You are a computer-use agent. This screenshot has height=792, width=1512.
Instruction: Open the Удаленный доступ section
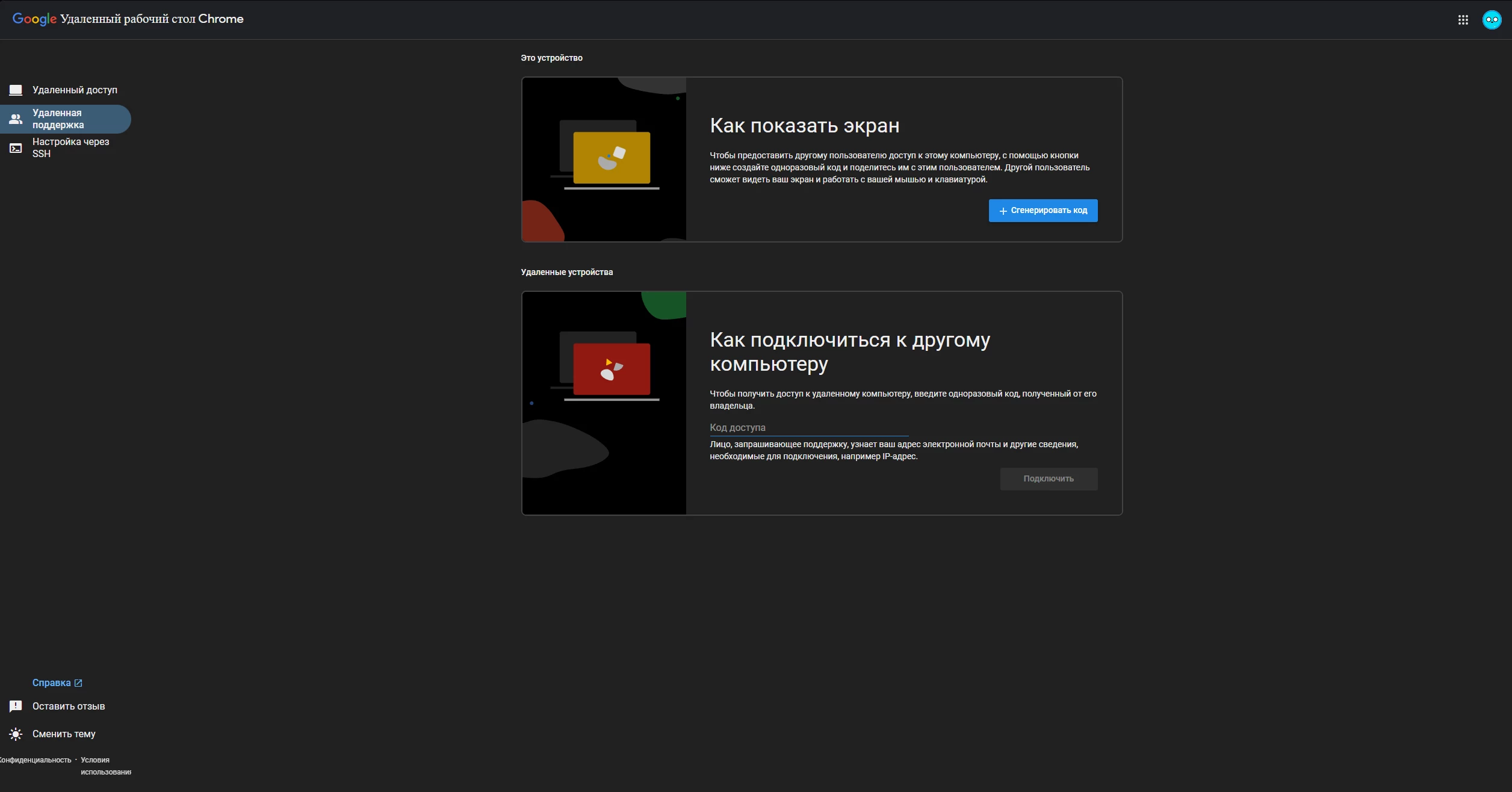(x=75, y=90)
